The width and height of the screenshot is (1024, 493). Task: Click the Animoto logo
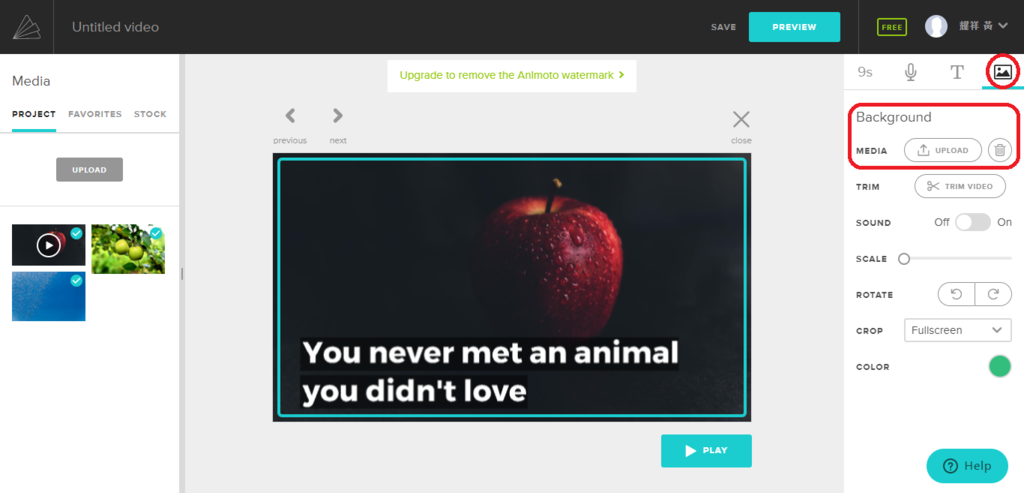27,27
